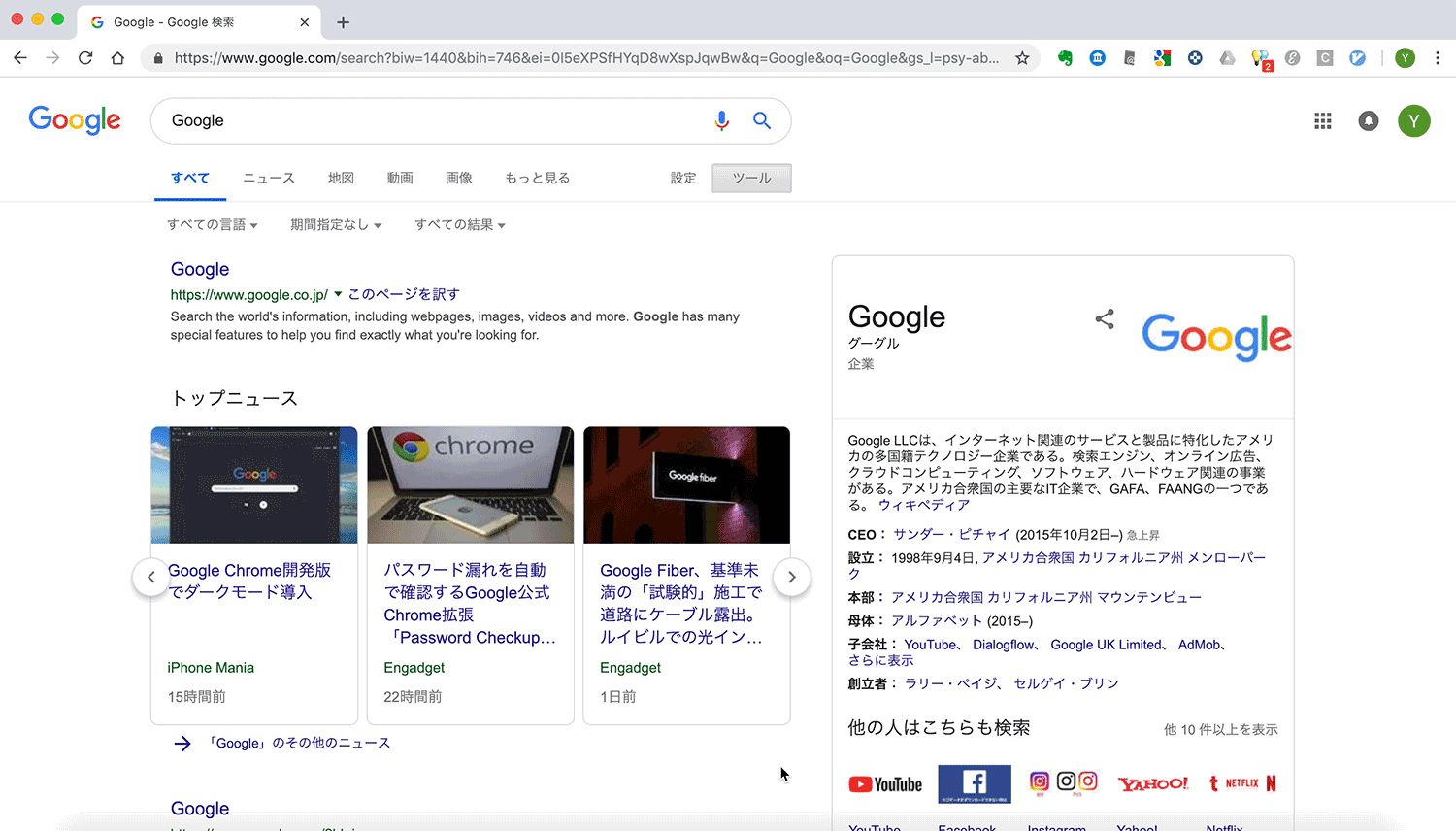Click 他 10 件以上を表示 link
The width and height of the screenshot is (1456, 831).
click(x=1220, y=730)
